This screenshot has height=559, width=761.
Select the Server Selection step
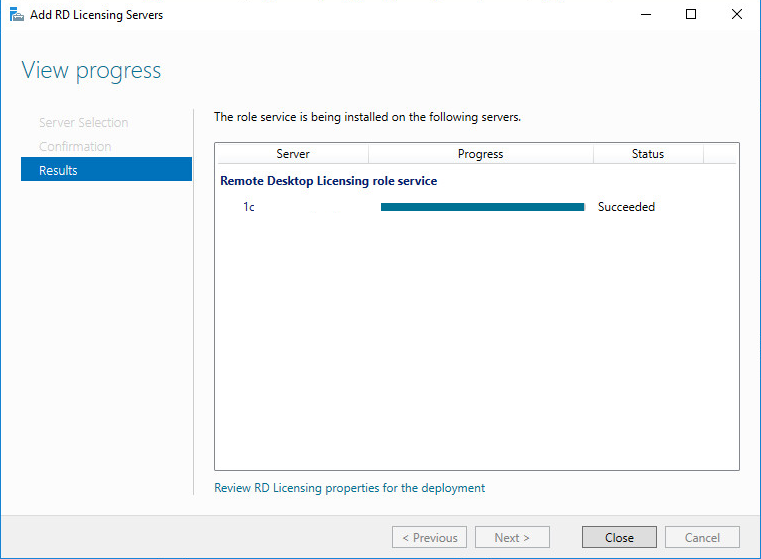tap(83, 122)
